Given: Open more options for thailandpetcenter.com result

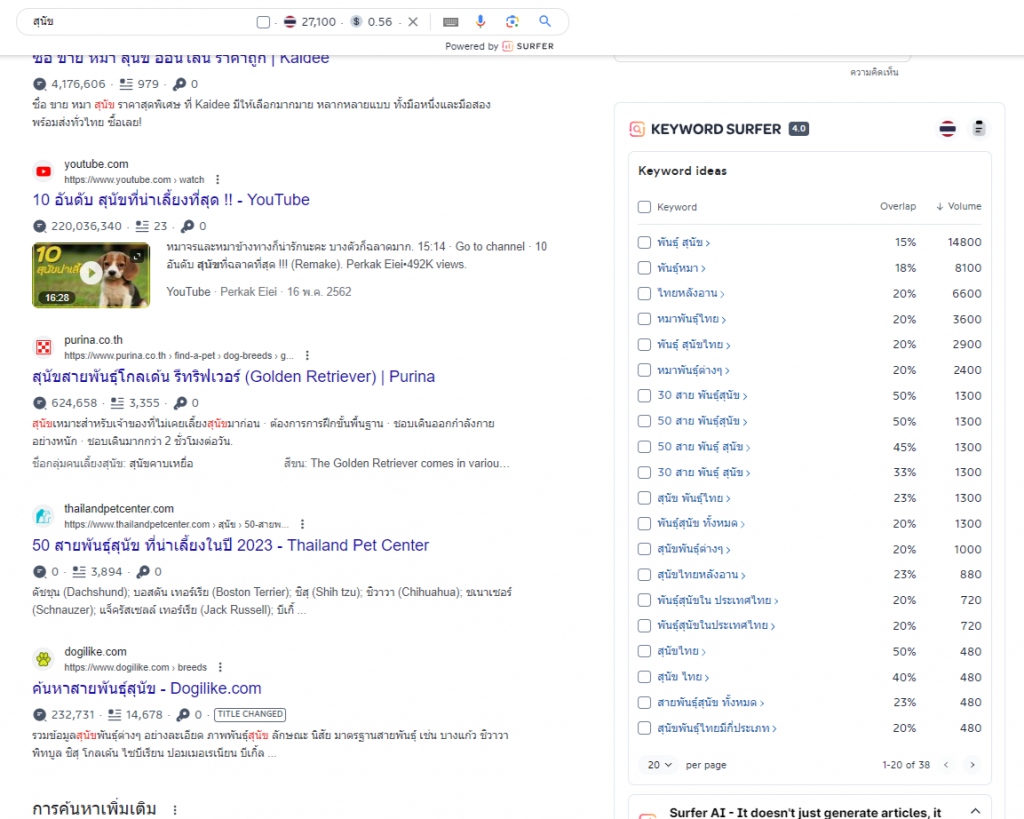Looking at the screenshot, I should (302, 524).
